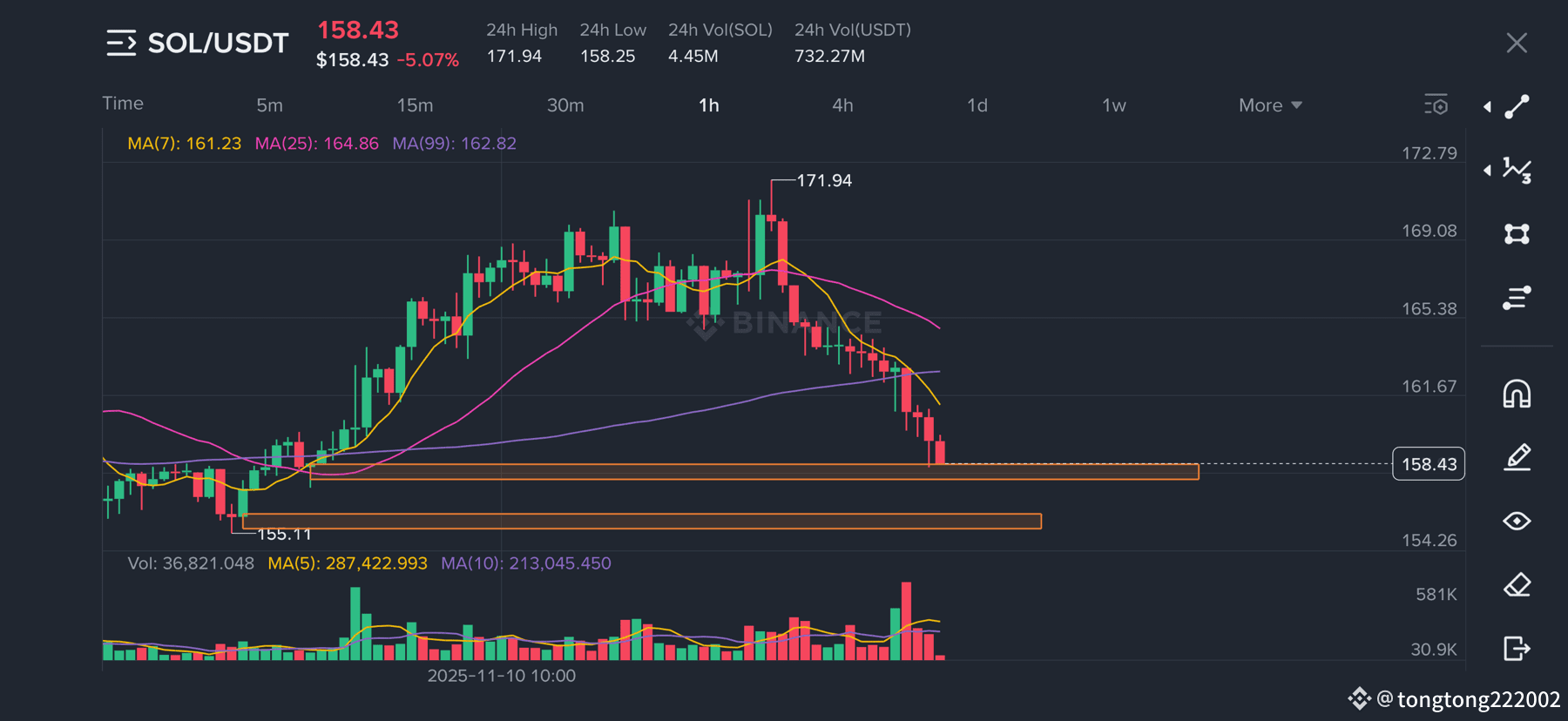Click the SOL/USDT pair title
This screenshot has height=721, width=1568.
[x=218, y=43]
